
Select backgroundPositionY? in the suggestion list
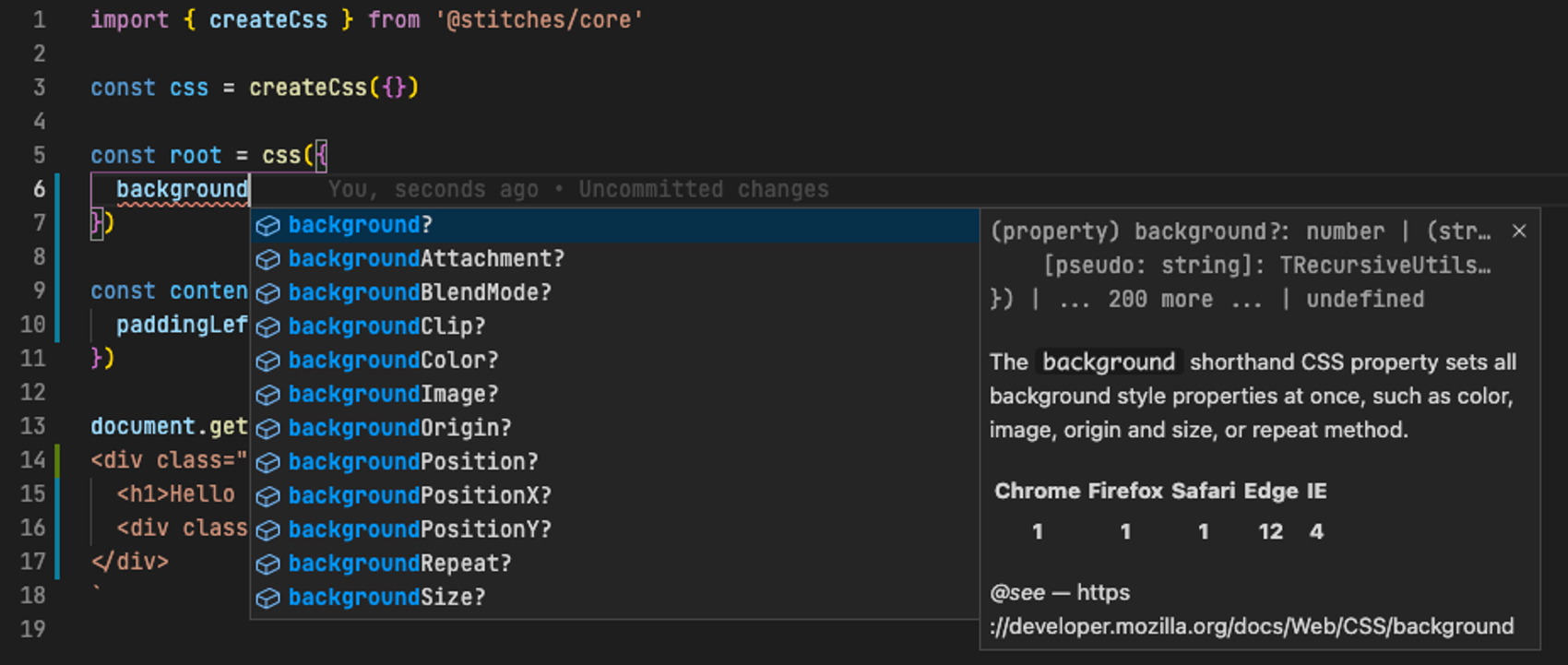pos(419,529)
